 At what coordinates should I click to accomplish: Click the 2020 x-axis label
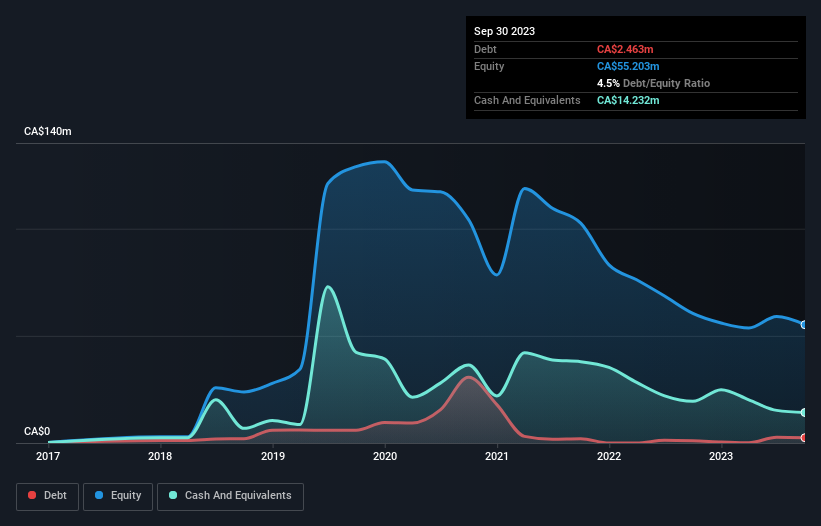click(385, 456)
